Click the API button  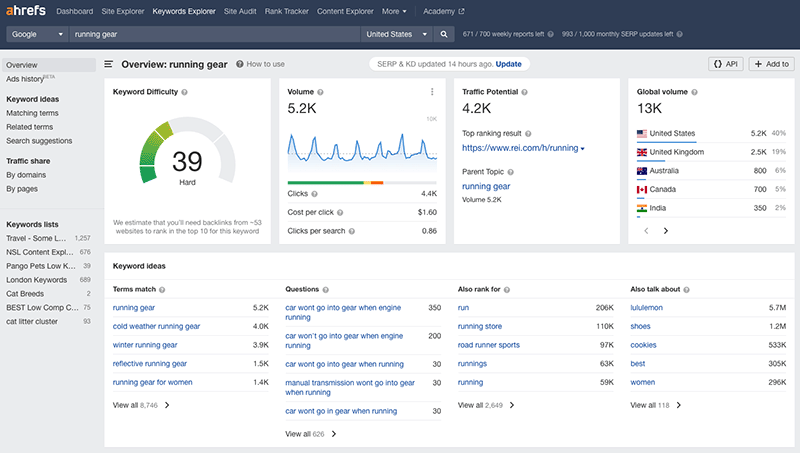click(726, 64)
